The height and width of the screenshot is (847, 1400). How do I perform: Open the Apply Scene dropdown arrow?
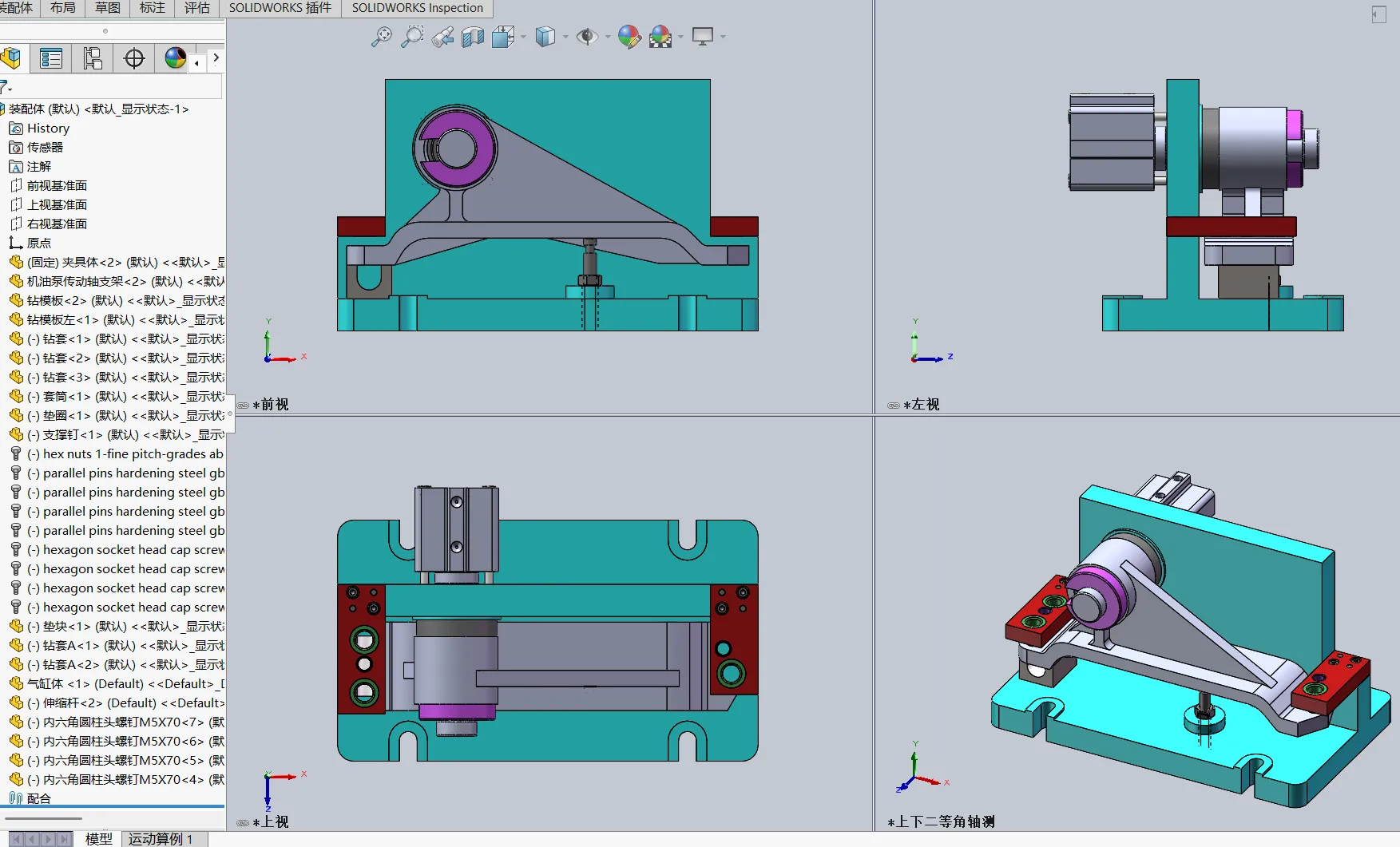[680, 37]
